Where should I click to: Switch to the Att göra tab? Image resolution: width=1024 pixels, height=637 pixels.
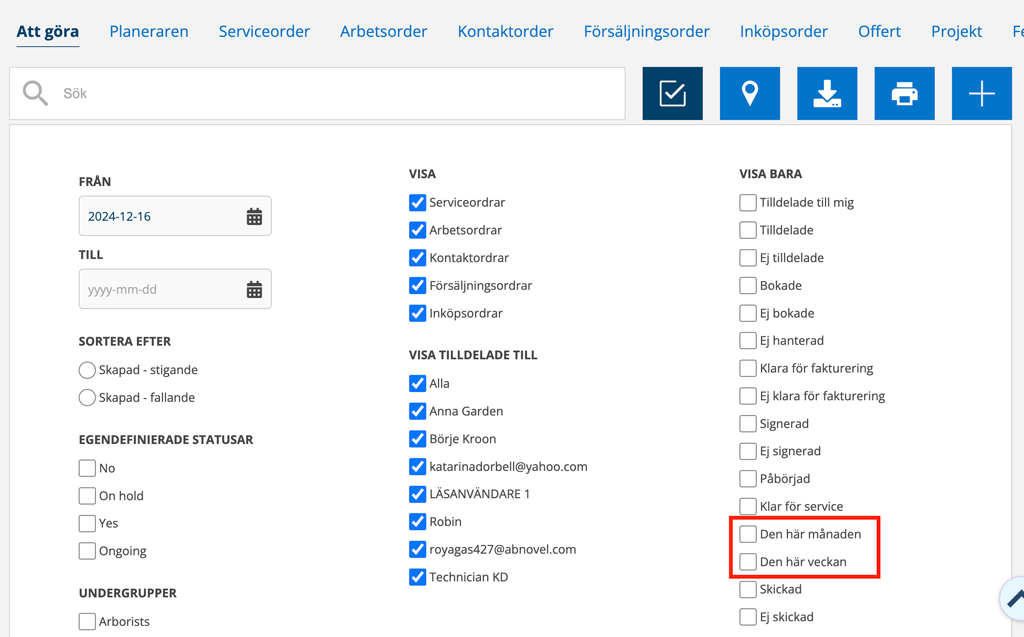(x=48, y=31)
